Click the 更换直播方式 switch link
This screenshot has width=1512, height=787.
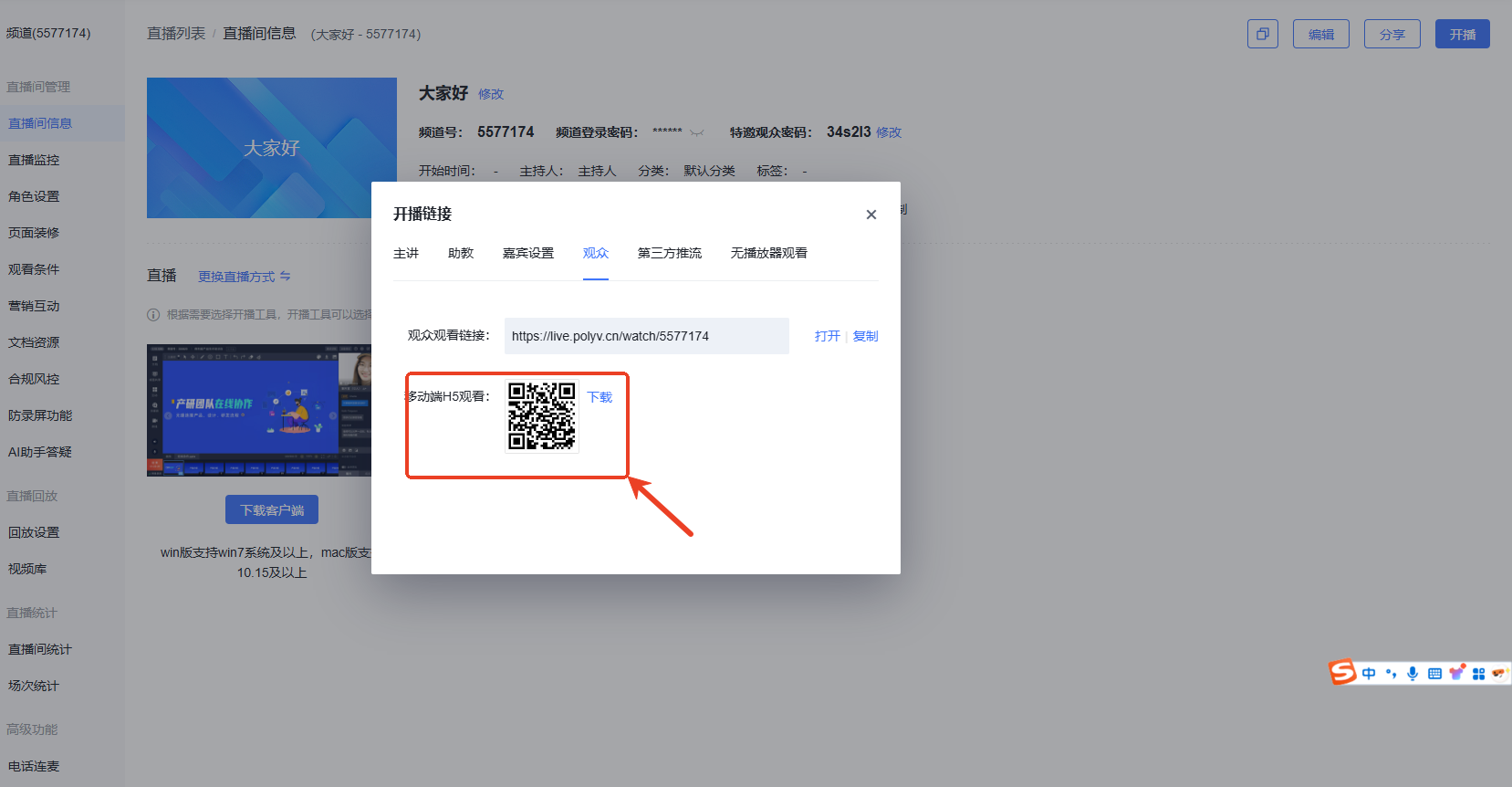coord(245,277)
